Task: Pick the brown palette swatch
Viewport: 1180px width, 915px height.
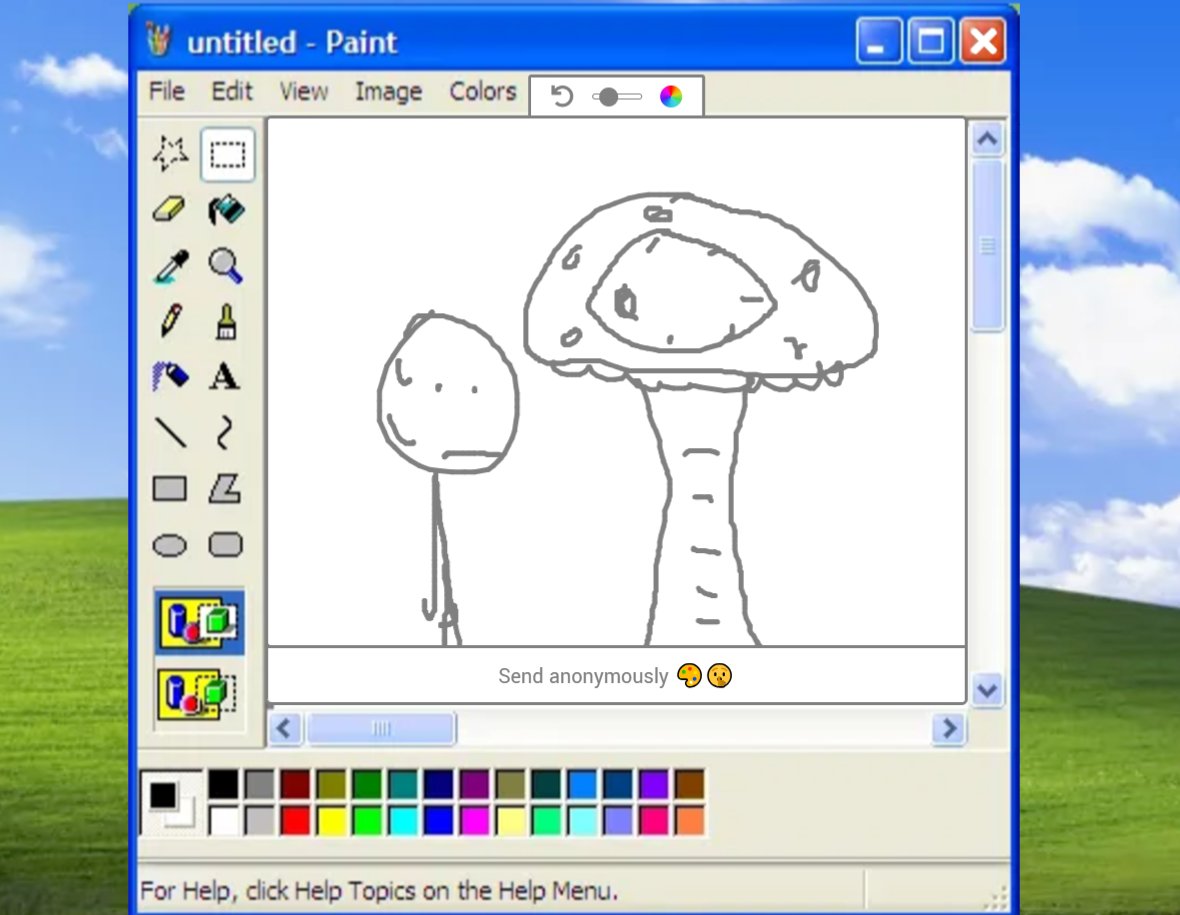Action: point(689,784)
